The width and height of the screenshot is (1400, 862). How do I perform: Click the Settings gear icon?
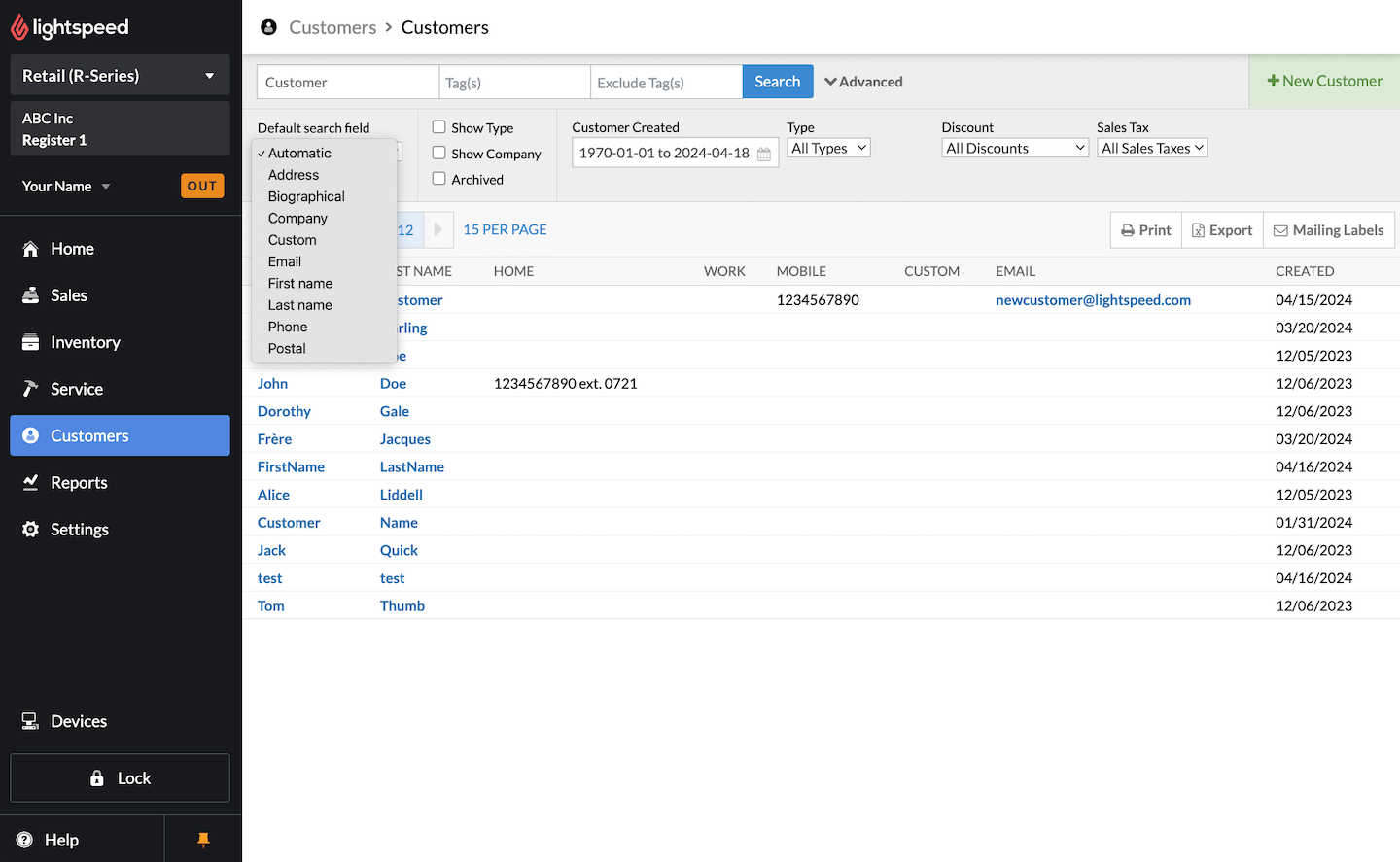[x=30, y=529]
